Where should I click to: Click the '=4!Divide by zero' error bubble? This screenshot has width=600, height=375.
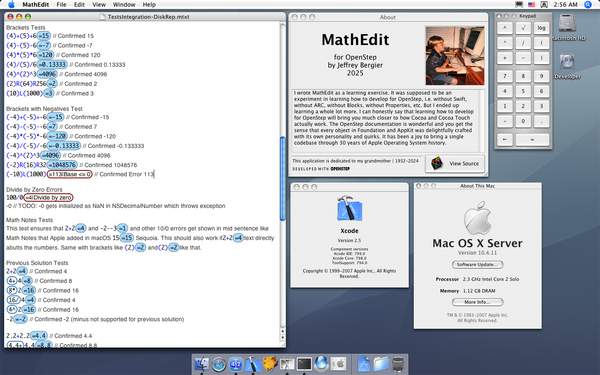(x=48, y=197)
